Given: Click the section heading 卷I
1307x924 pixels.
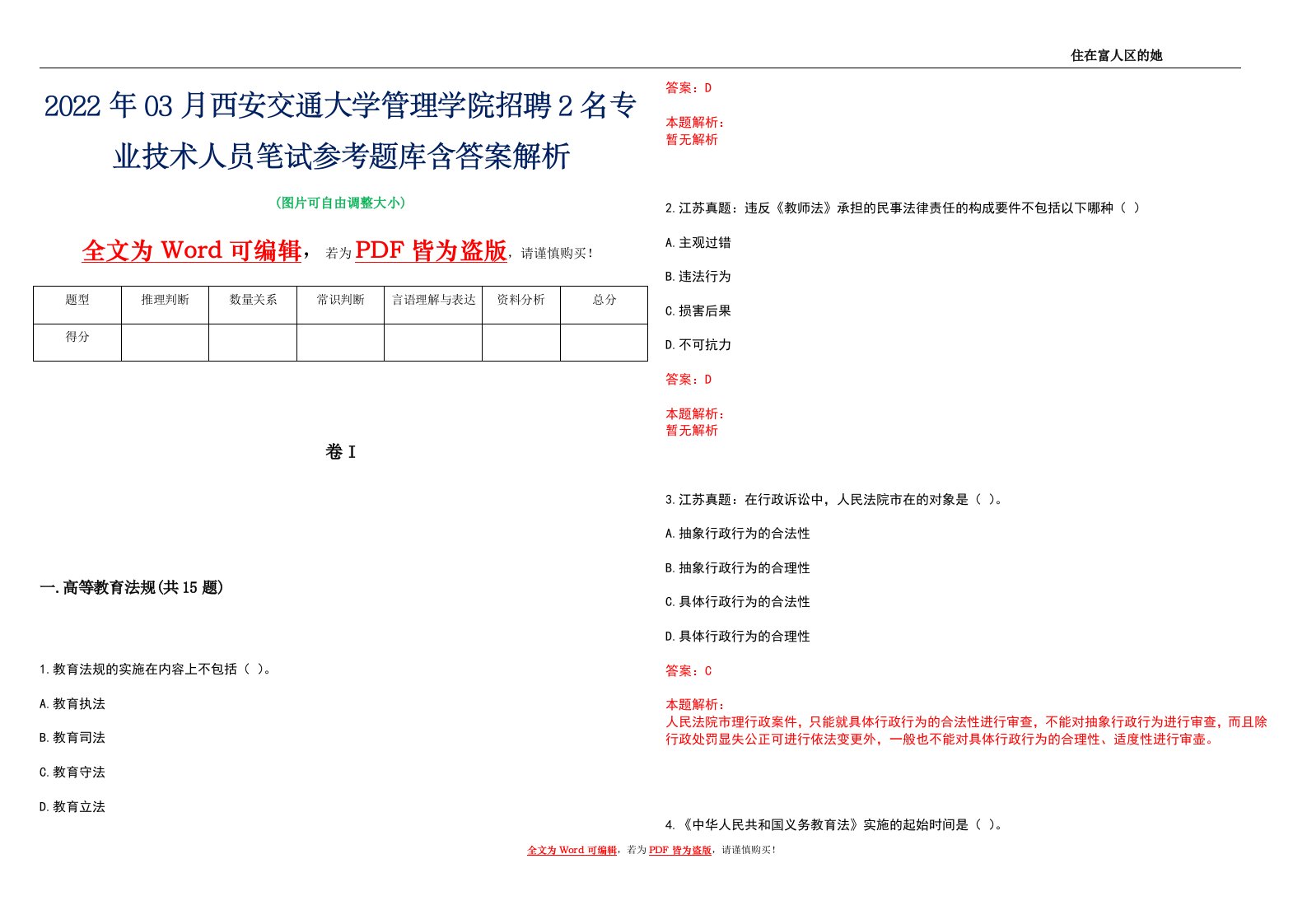Looking at the screenshot, I should pos(340,452).
